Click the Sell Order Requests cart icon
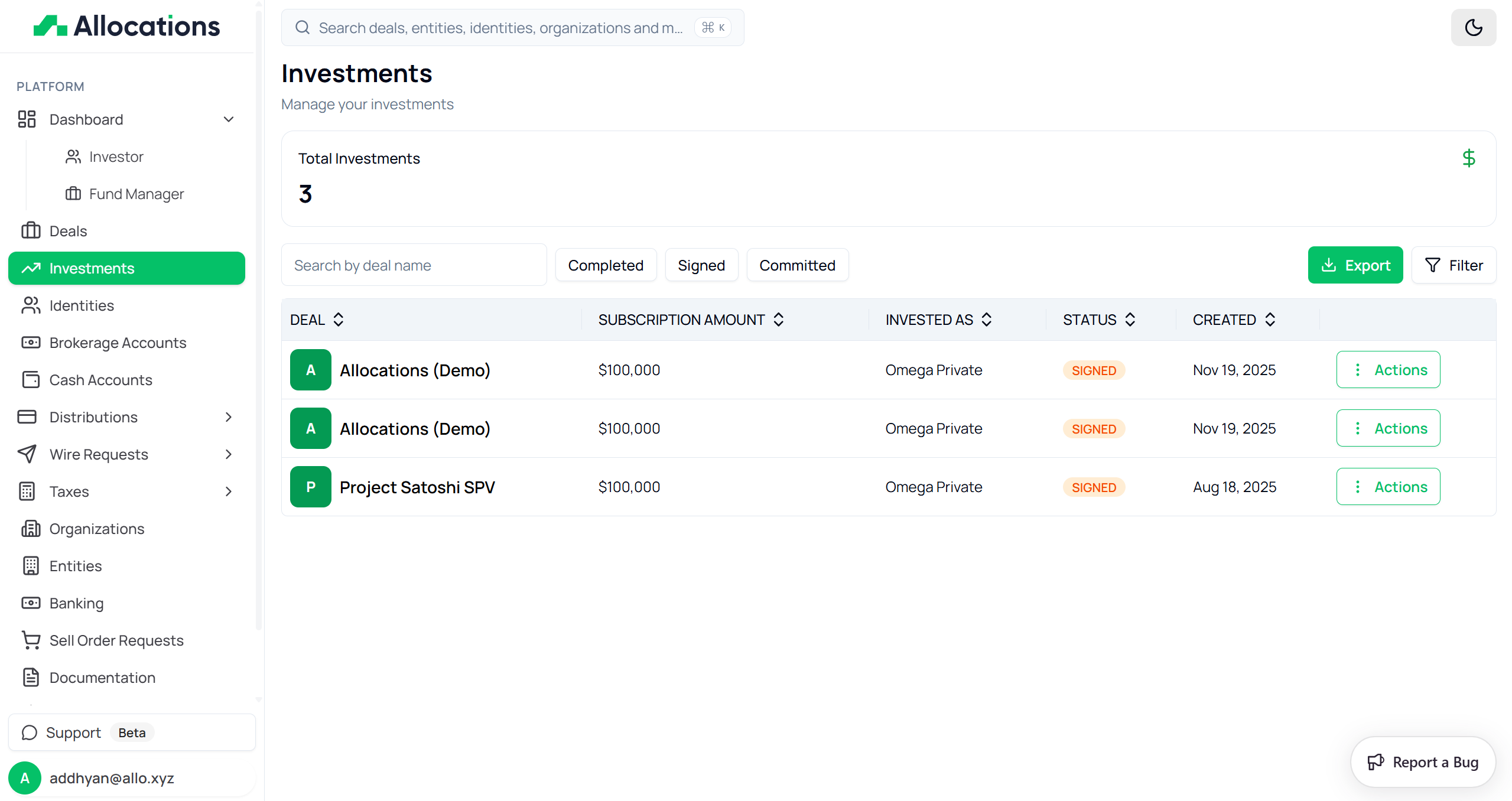 [x=31, y=640]
